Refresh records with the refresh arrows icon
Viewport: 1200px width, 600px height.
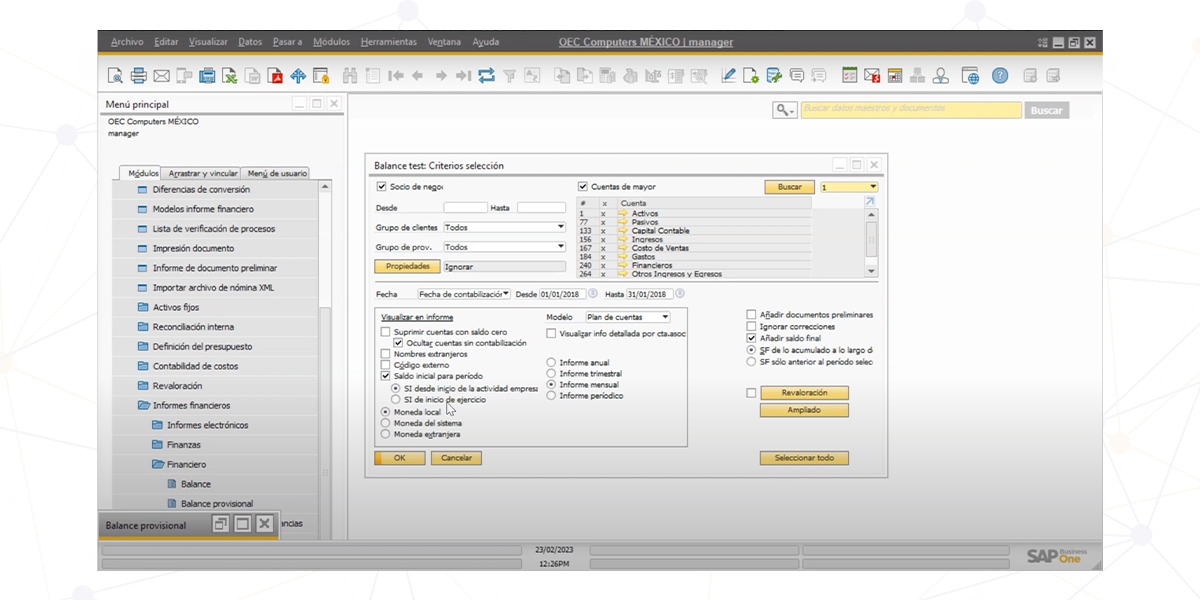click(486, 74)
